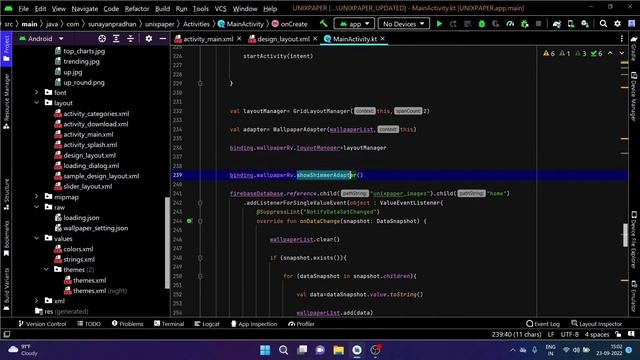Click the Stop button in toolbar
The width and height of the screenshot is (640, 360).
539,24
